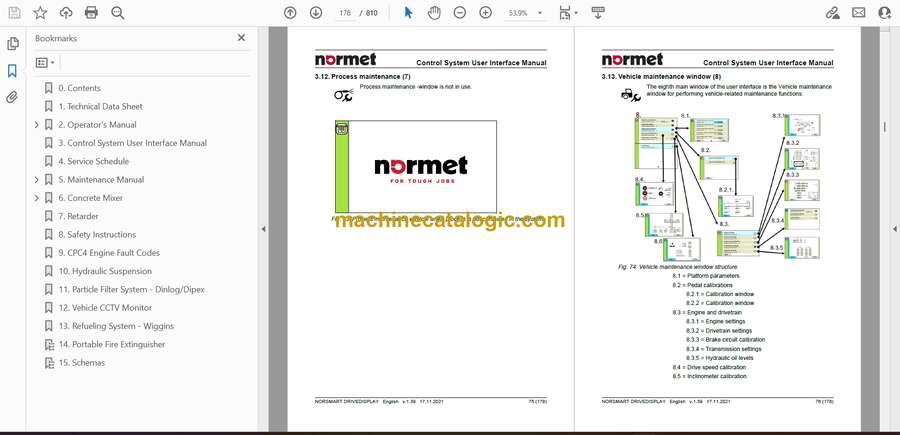Viewport: 900px width, 435px height.
Task: Print the document
Action: click(91, 13)
